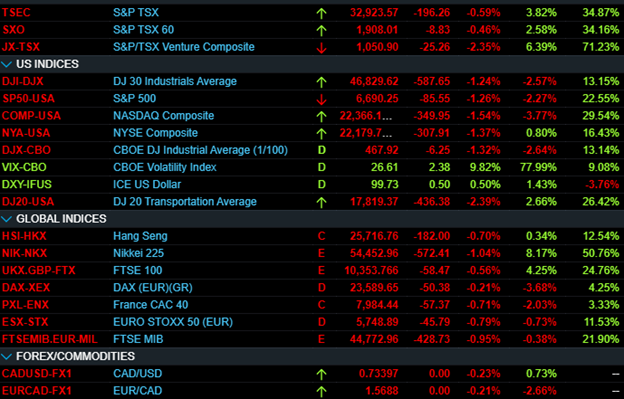Click the 46,829.62 Dow price
This screenshot has height=399, width=624.
[374, 82]
